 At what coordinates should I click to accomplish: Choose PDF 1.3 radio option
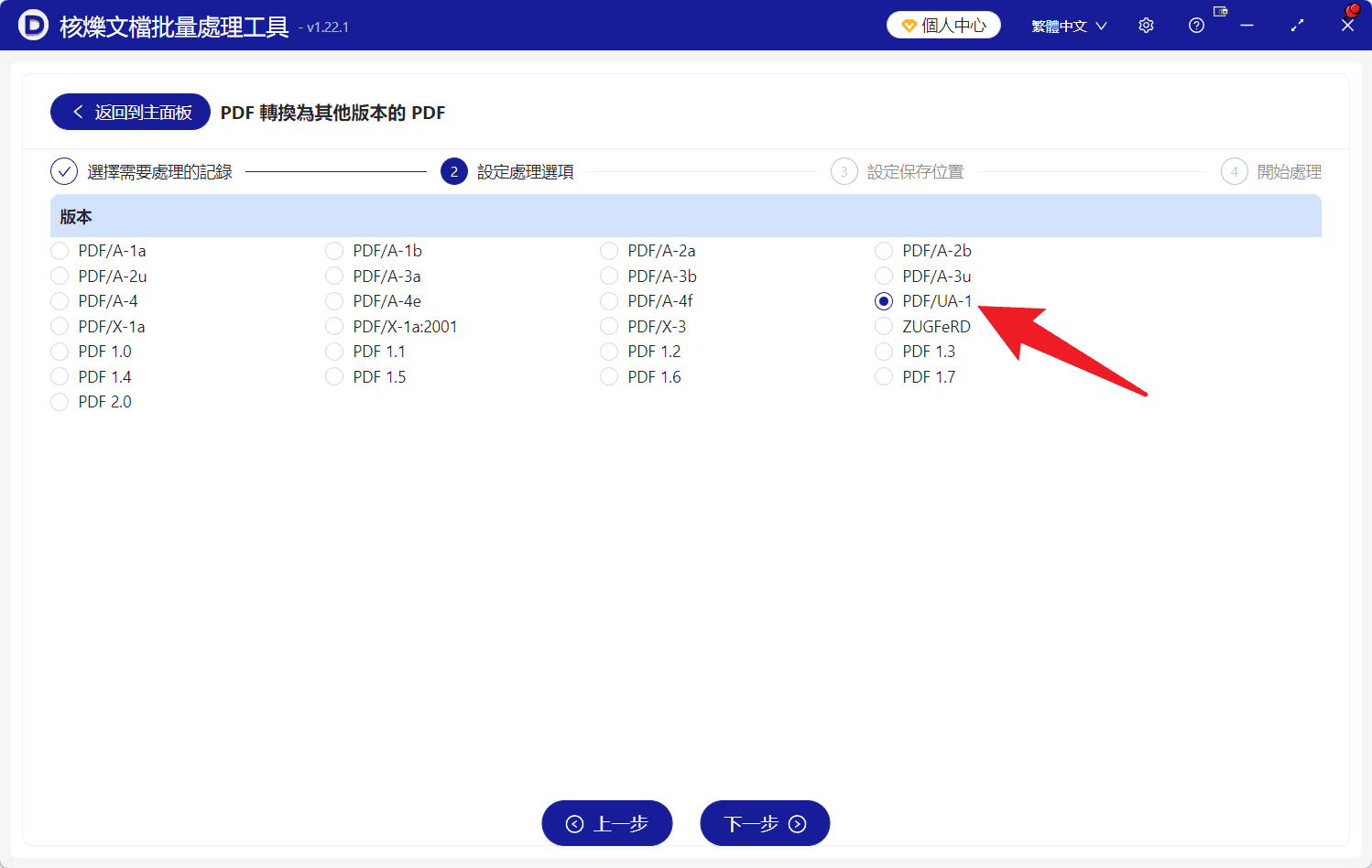(x=884, y=352)
